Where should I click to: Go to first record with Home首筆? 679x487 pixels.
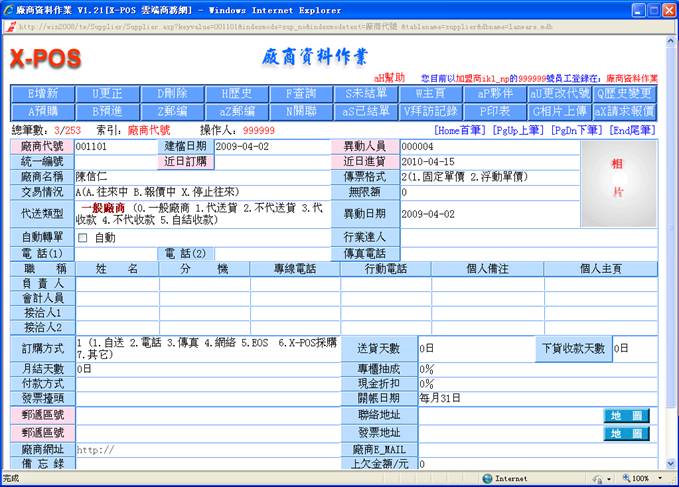460,130
